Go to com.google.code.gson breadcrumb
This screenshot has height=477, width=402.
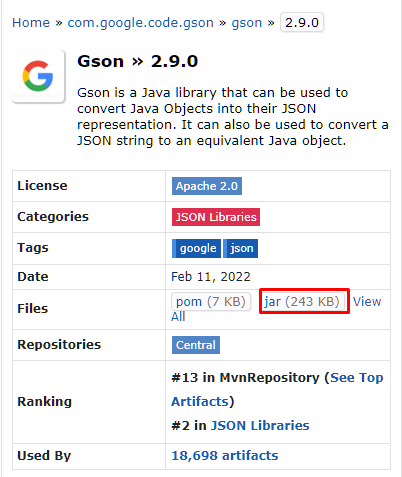coord(140,23)
